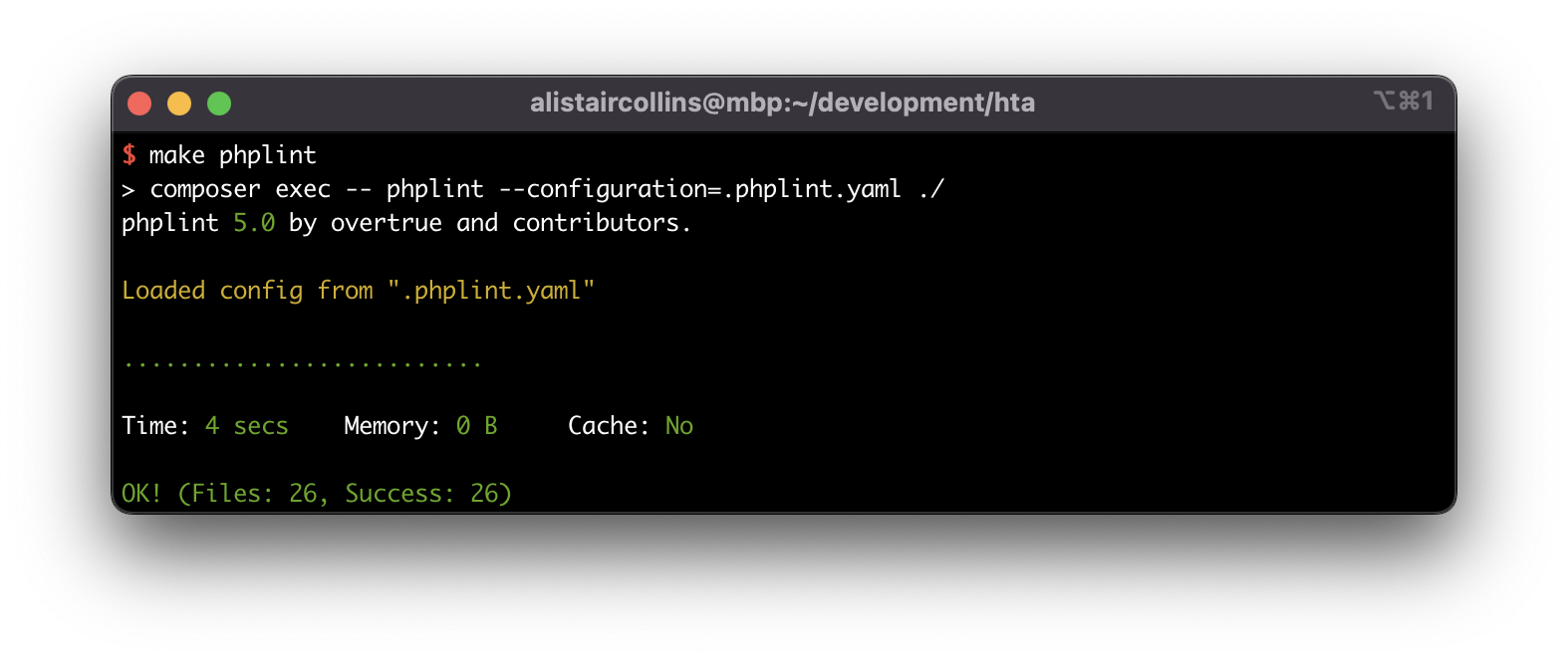Click the green version number 5.0
The width and height of the screenshot is (1568, 661).
pos(254,223)
